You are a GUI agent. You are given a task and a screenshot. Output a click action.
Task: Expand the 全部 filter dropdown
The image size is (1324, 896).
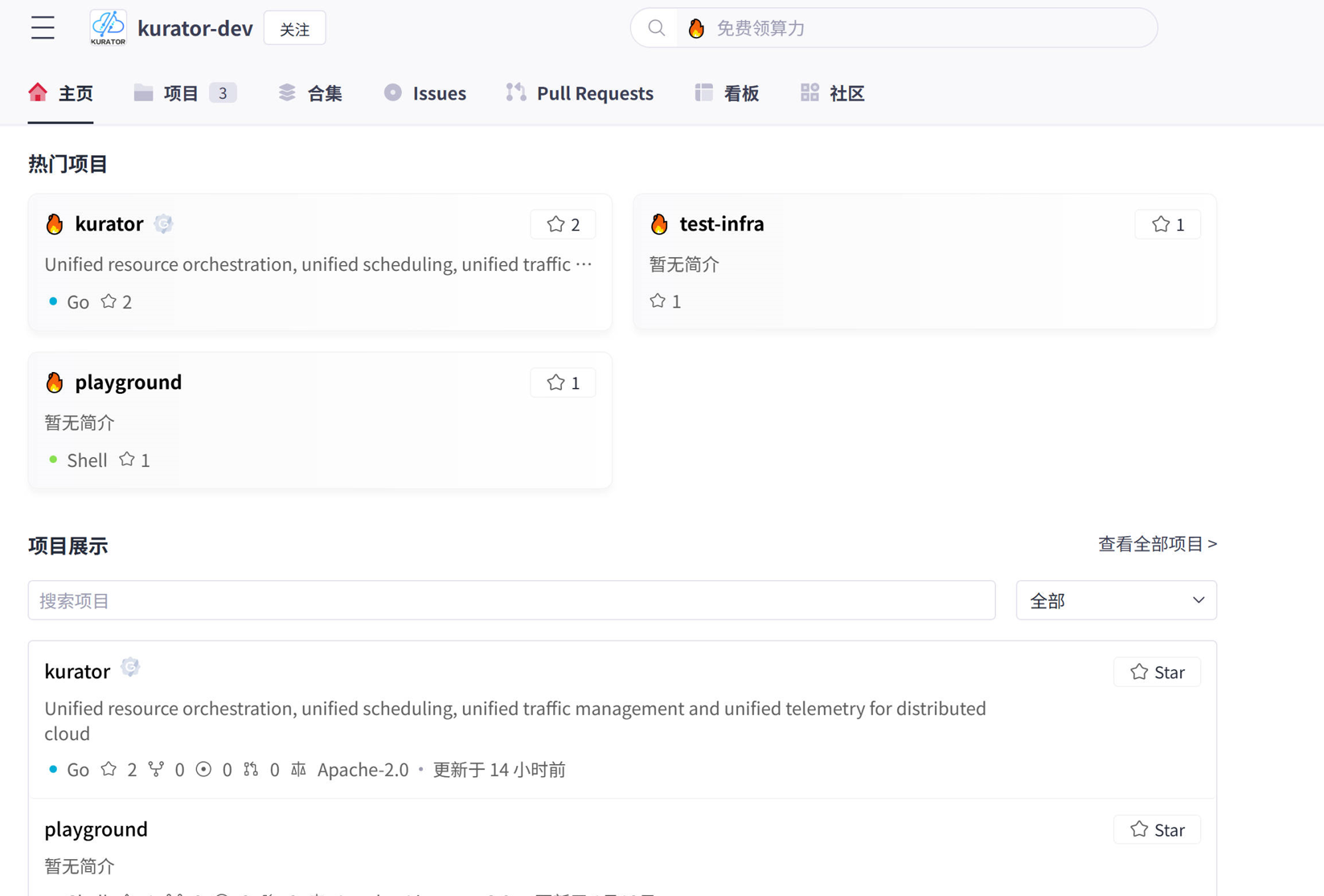1116,600
